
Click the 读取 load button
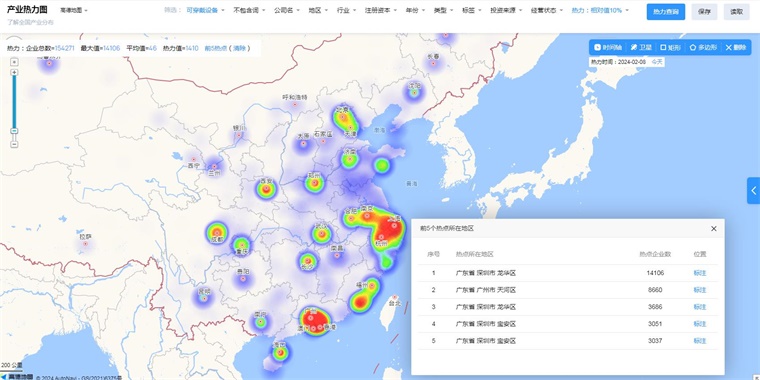pos(737,12)
